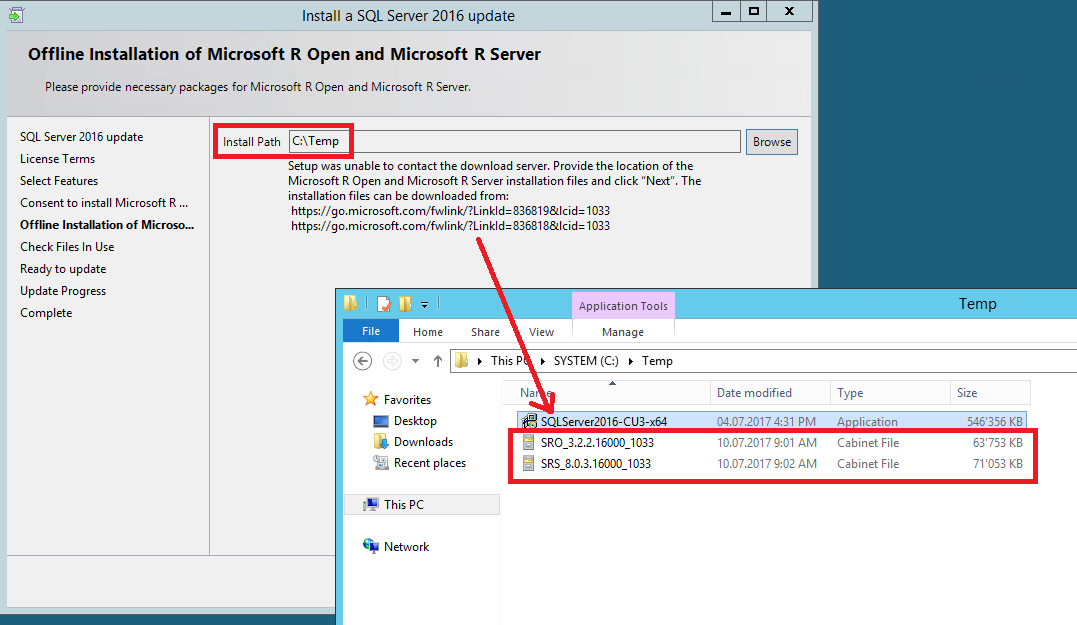Expand the chevron after SYSTEM (C:)
1077x625 pixels.
631,361
